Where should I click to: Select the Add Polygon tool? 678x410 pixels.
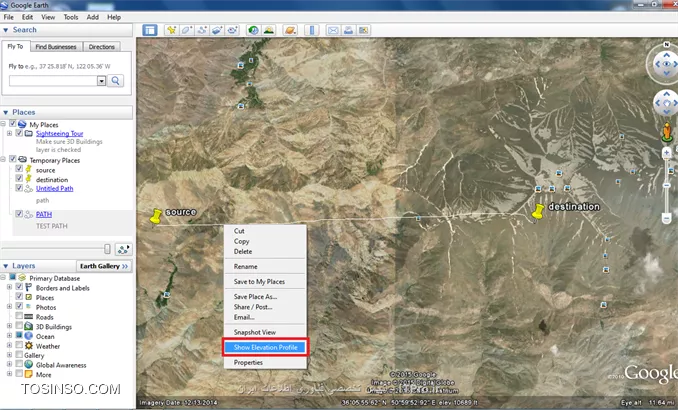186,30
